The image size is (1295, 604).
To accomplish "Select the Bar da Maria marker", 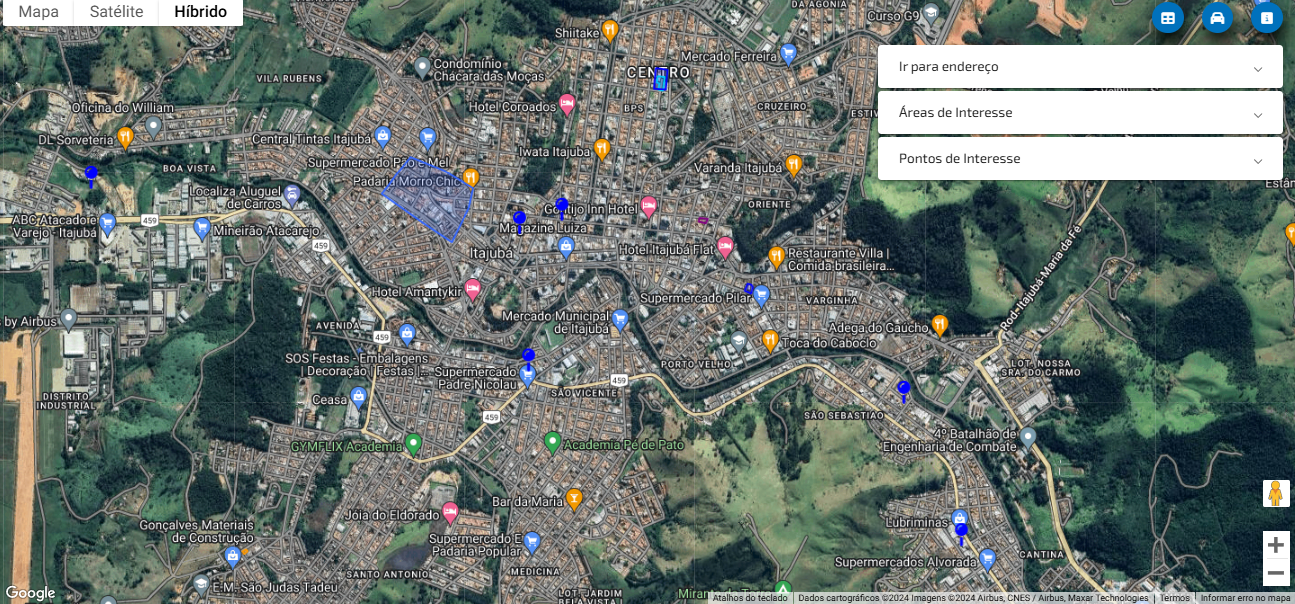I will (x=574, y=498).
